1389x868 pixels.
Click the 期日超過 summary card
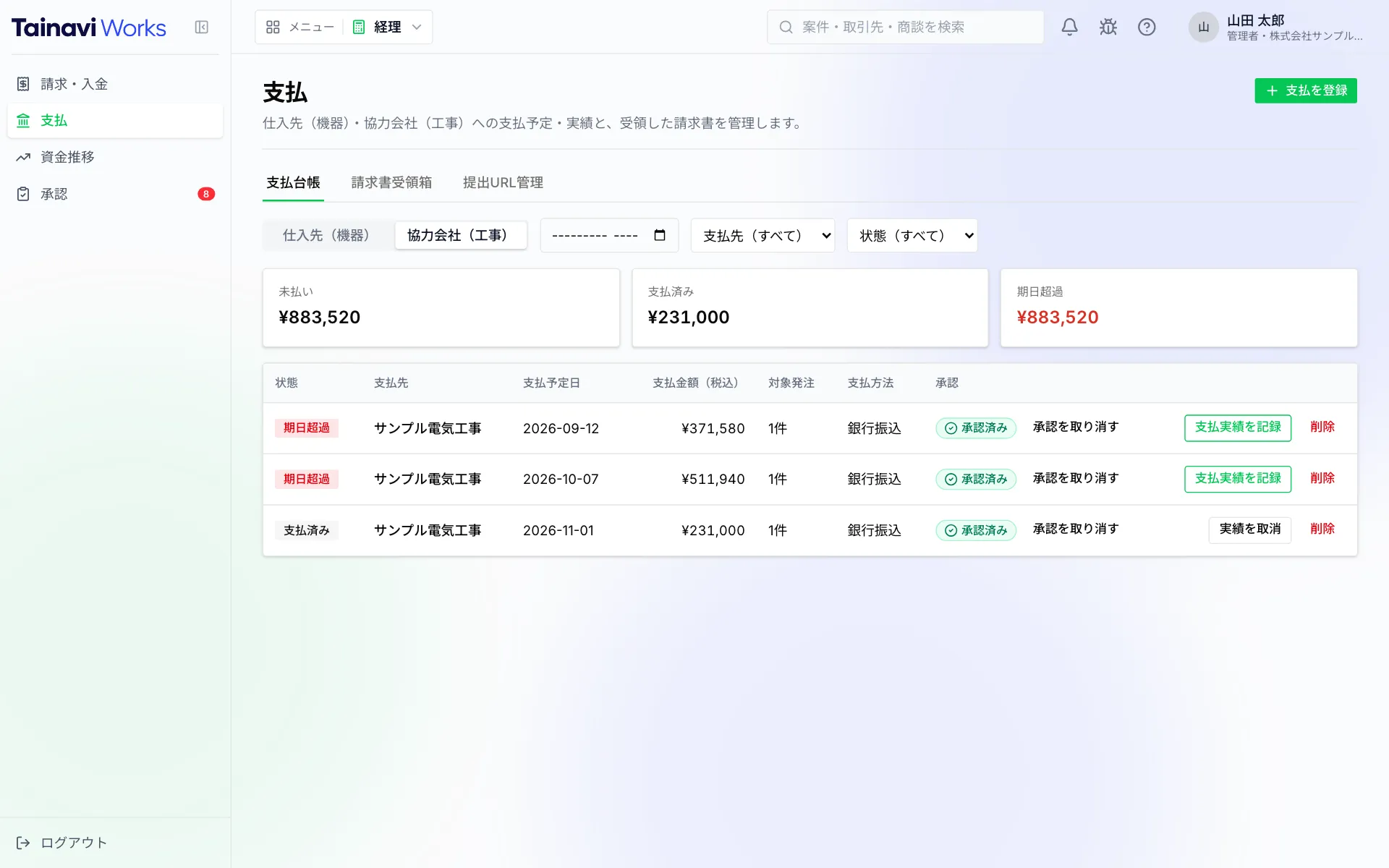tap(1178, 308)
